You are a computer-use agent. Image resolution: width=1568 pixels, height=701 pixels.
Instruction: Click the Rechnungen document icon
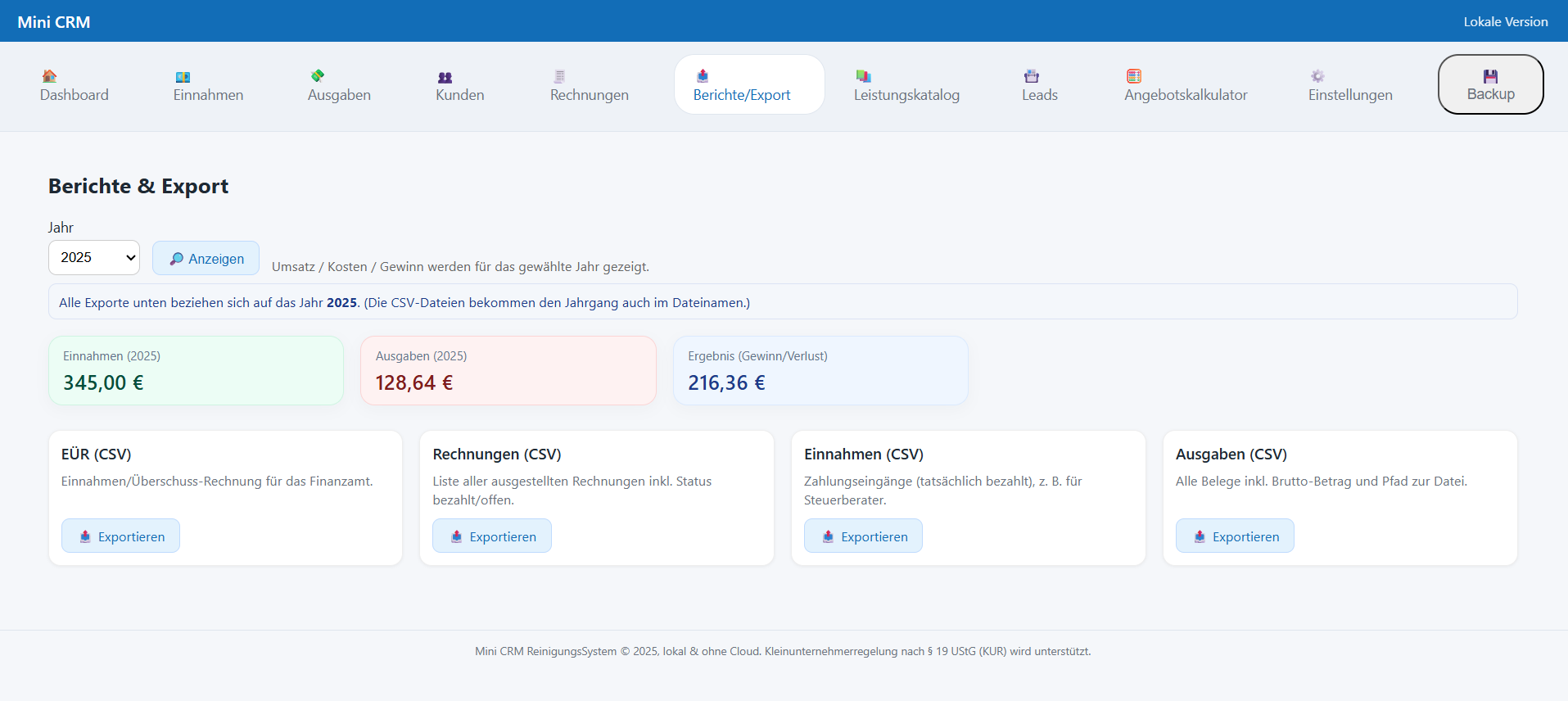[559, 76]
